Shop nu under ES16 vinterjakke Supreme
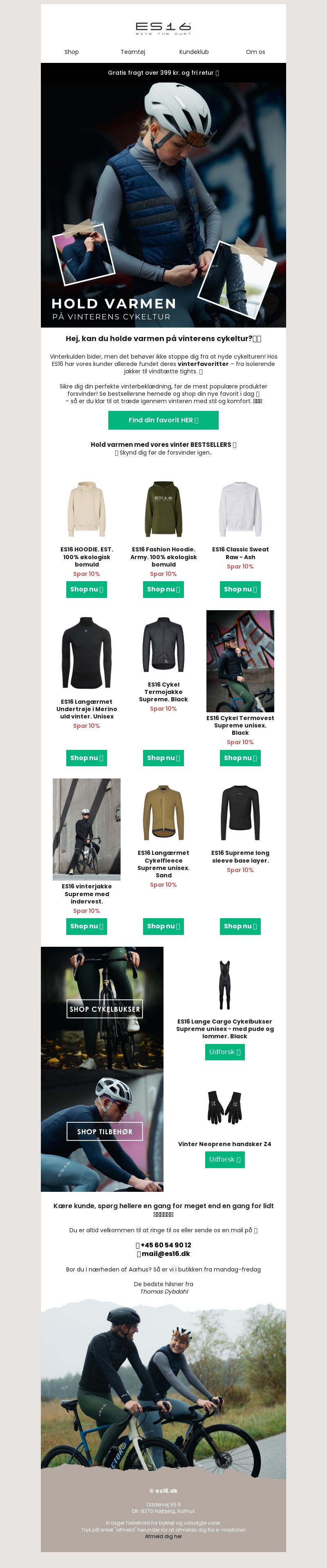 click(x=87, y=926)
